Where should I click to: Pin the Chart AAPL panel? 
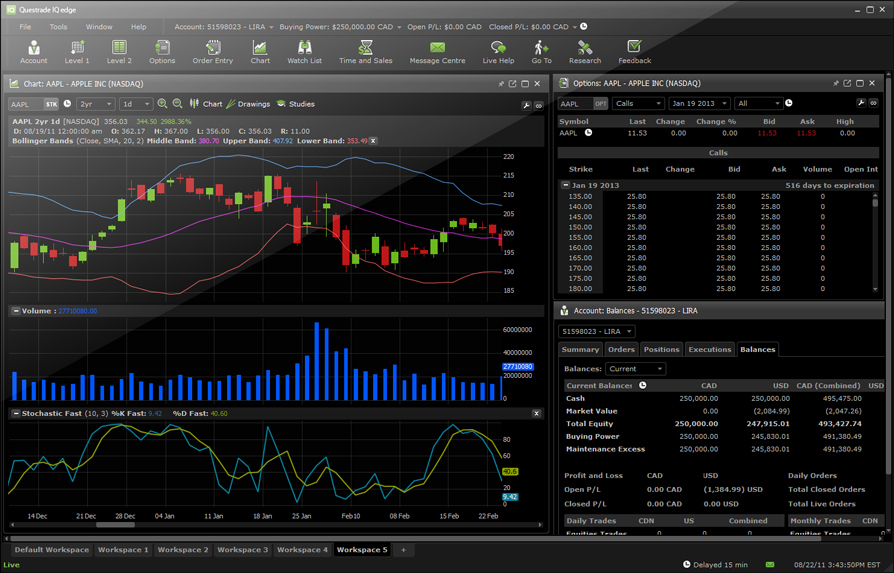click(501, 84)
